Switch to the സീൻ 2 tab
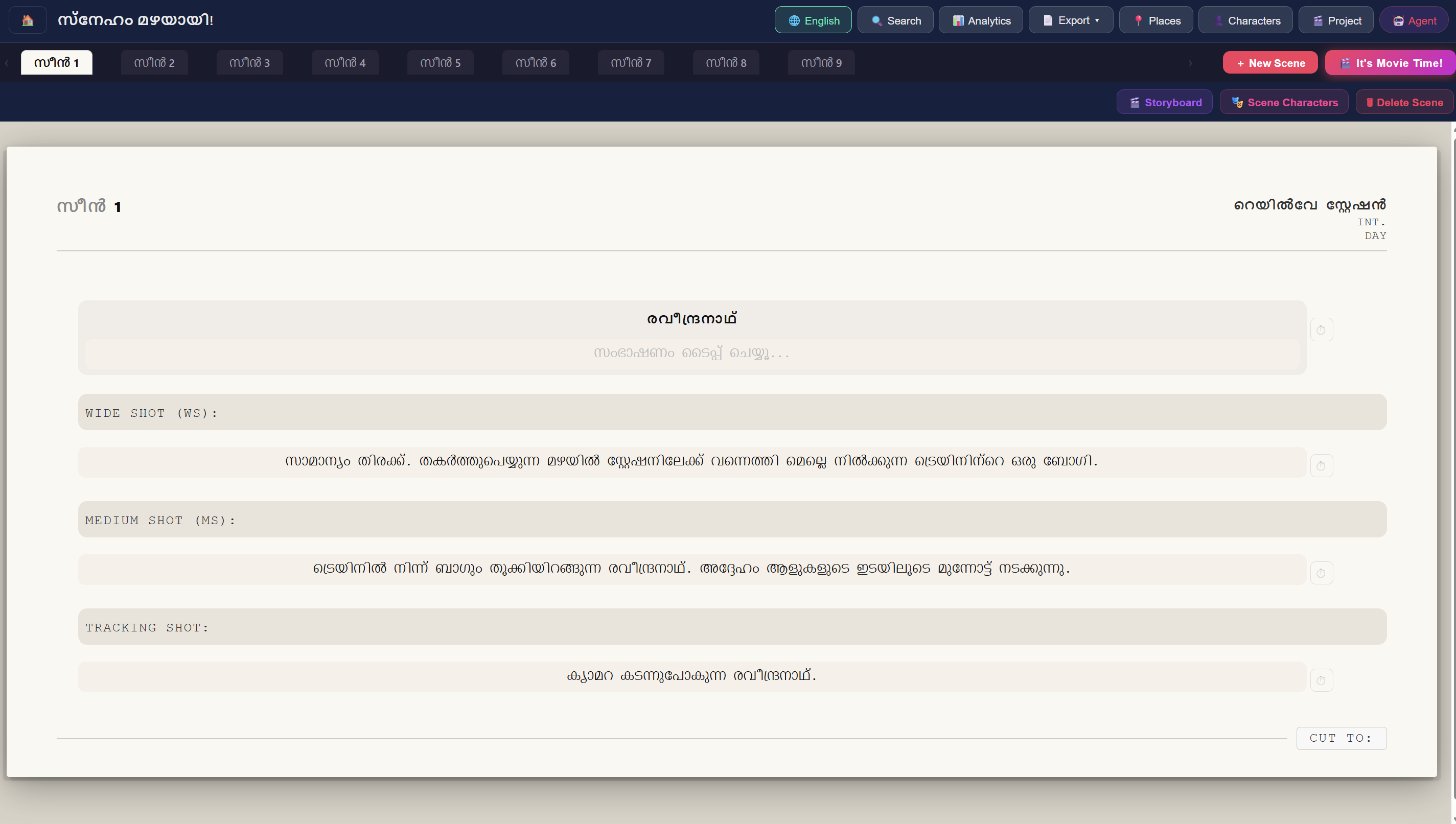The width and height of the screenshot is (1456, 824). click(x=154, y=62)
